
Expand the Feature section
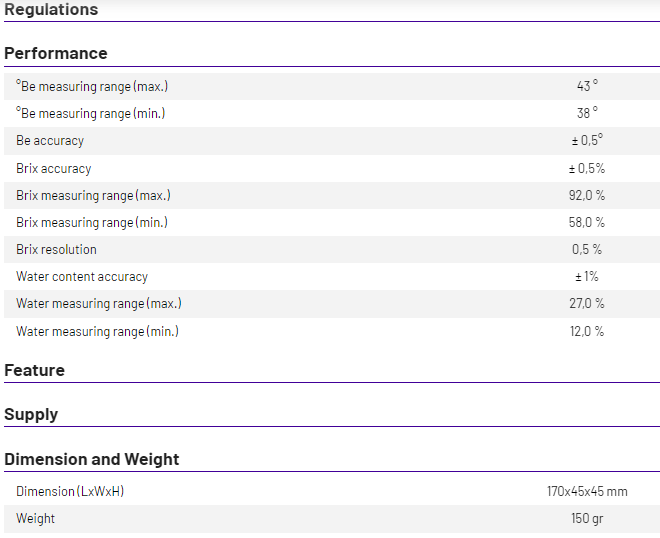pos(35,370)
